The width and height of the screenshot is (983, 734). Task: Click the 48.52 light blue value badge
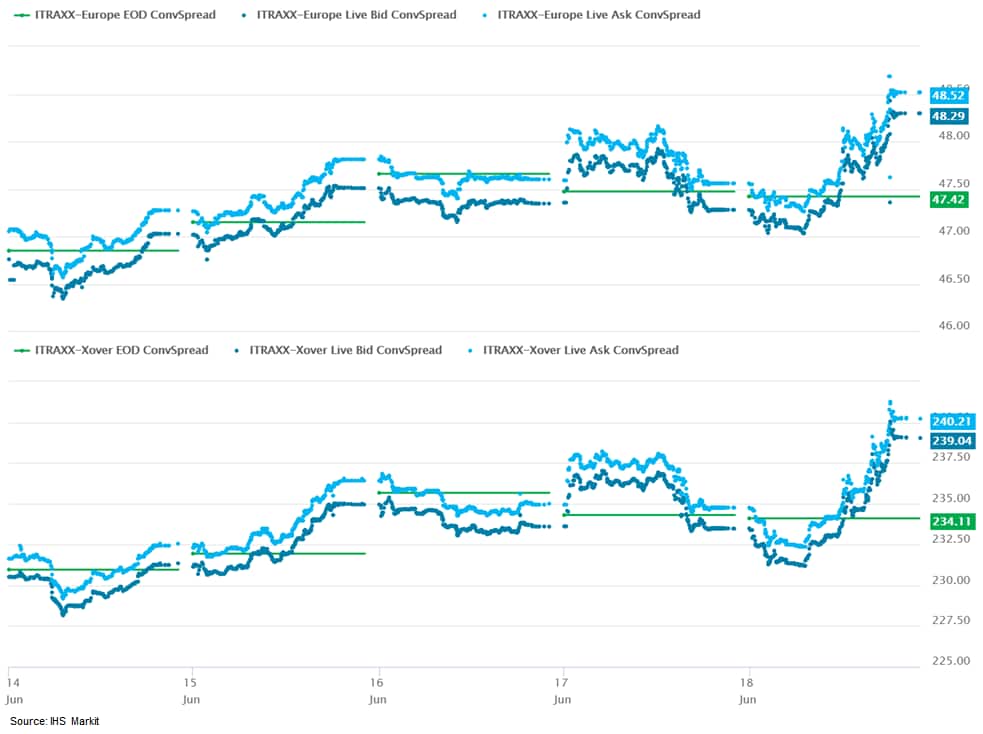pos(947,96)
